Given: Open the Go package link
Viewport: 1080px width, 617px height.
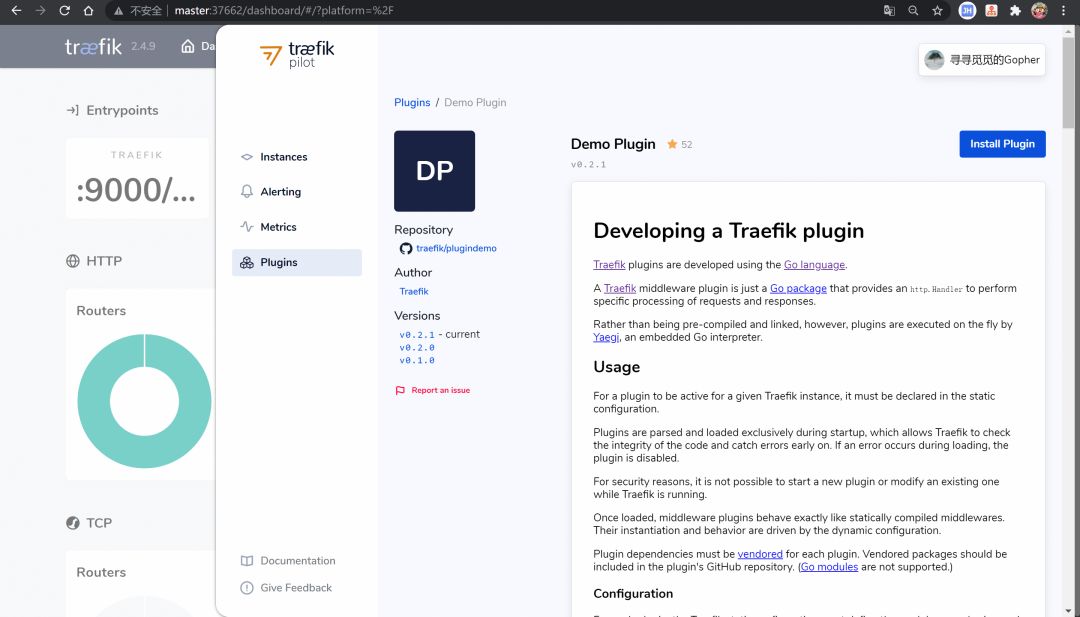Looking at the screenshot, I should point(798,289).
